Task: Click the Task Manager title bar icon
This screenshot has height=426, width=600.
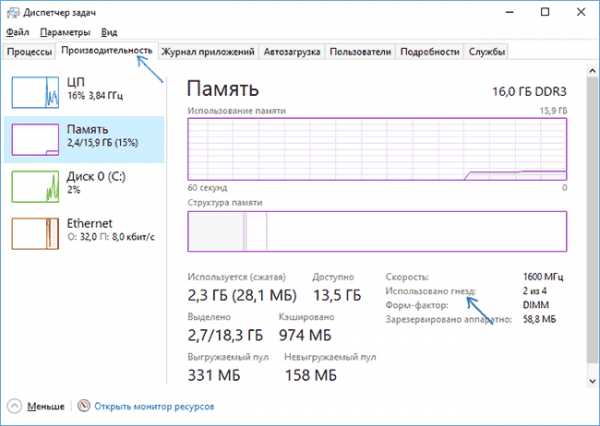Action: (11, 12)
